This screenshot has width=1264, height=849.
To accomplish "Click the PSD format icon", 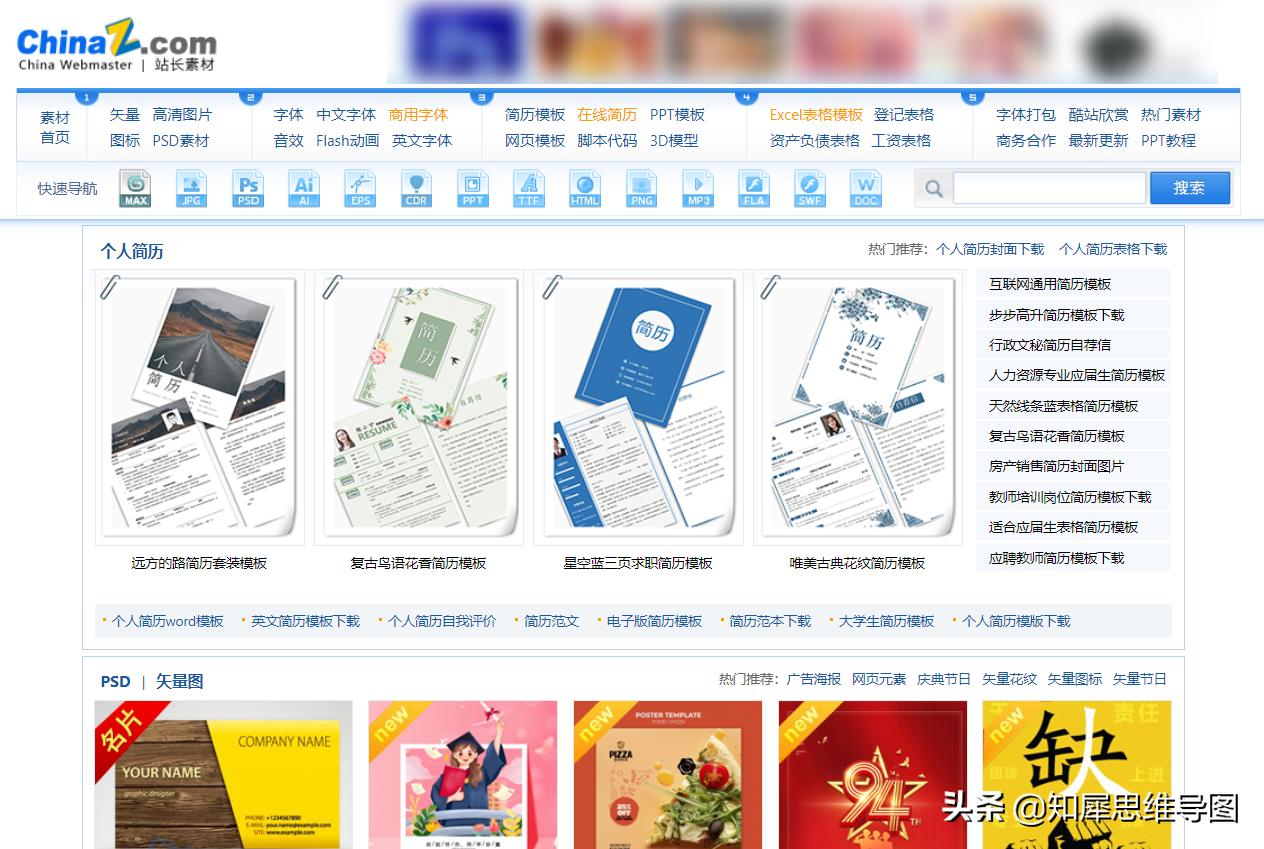I will click(x=248, y=188).
